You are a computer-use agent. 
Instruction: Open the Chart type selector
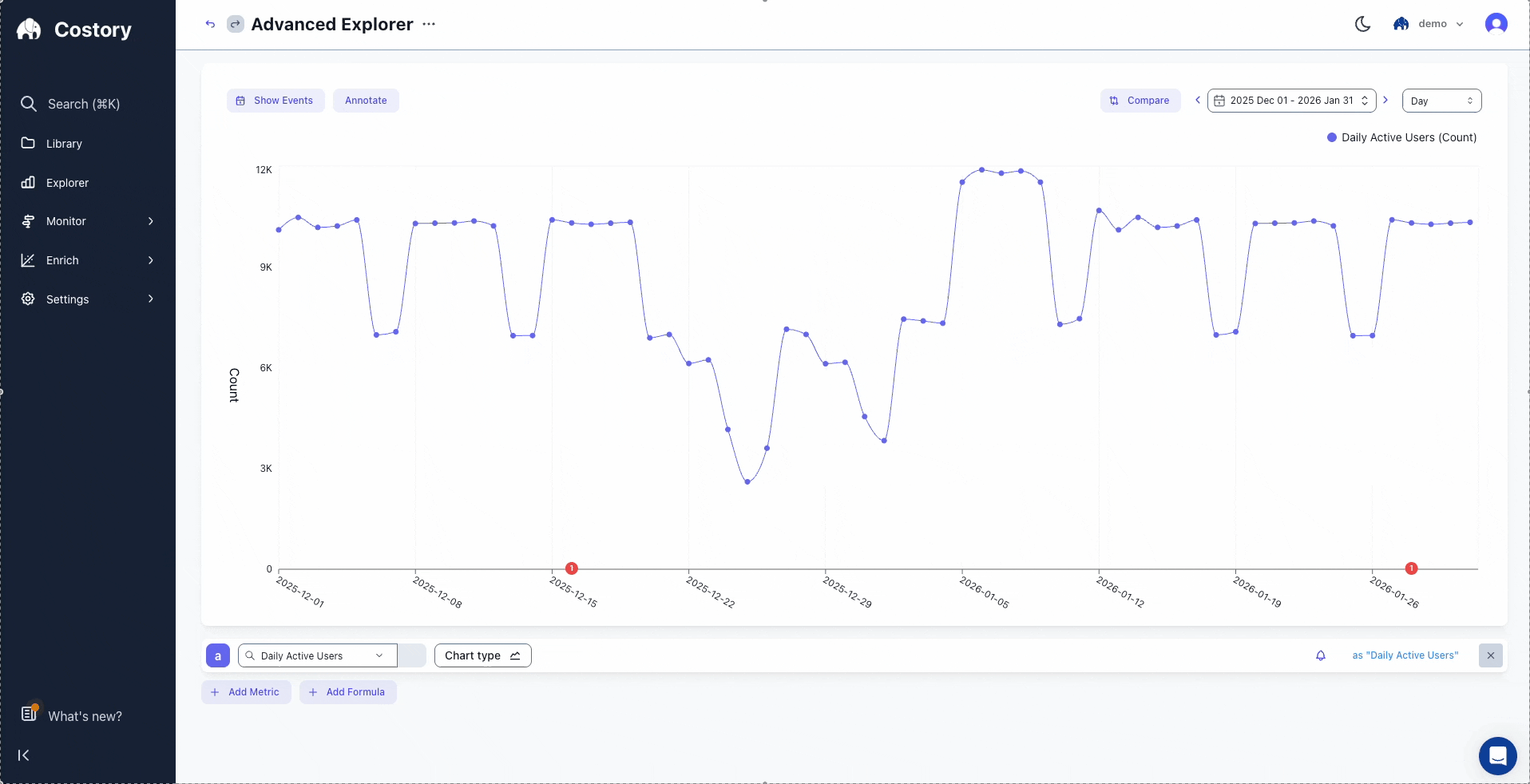[x=482, y=655]
